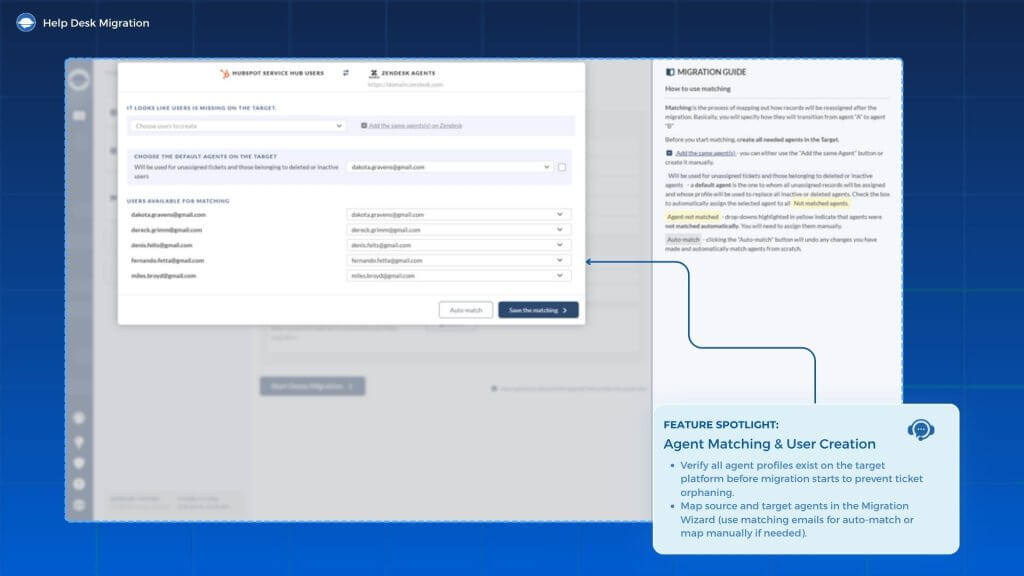Click the Migration Guide book icon
Screen dimensions: 1024x576
pyautogui.click(x=669, y=72)
